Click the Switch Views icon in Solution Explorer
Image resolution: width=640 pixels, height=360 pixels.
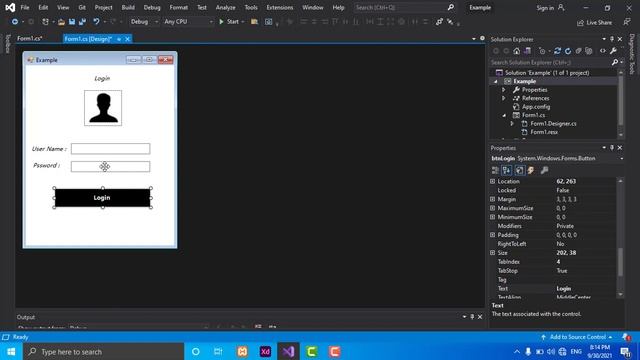pos(527,51)
